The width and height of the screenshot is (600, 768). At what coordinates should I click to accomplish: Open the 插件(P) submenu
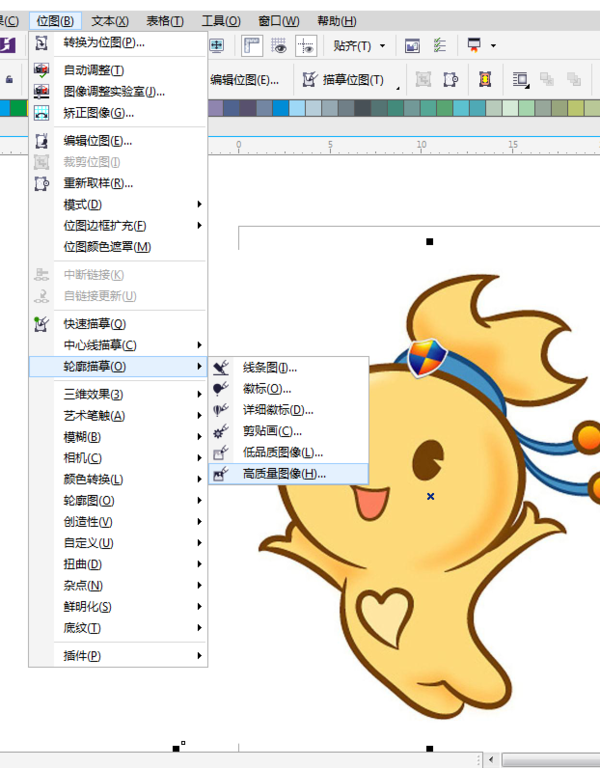[x=118, y=656]
